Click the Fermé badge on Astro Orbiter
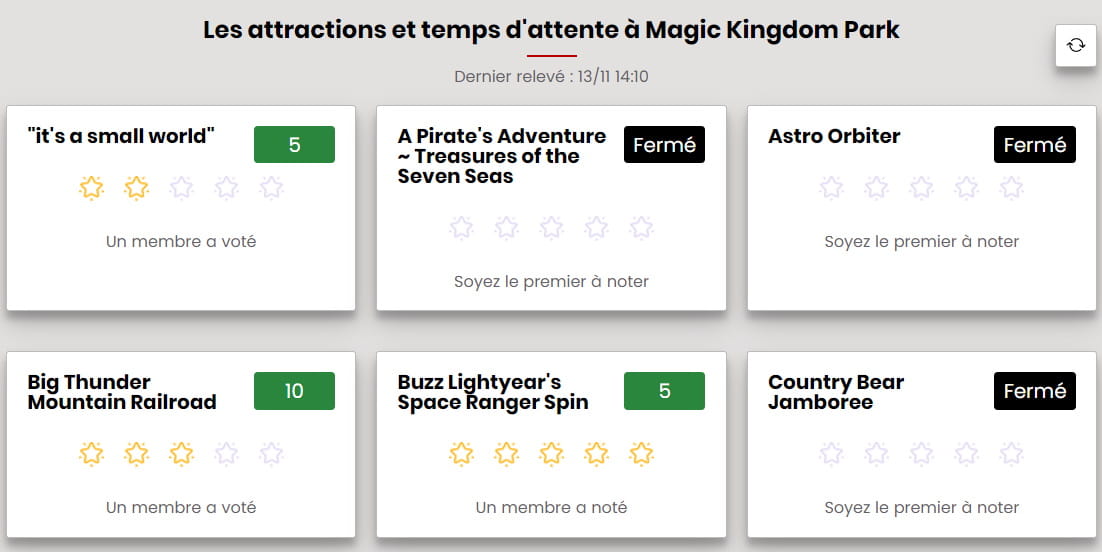Image resolution: width=1102 pixels, height=552 pixels. click(x=1034, y=145)
